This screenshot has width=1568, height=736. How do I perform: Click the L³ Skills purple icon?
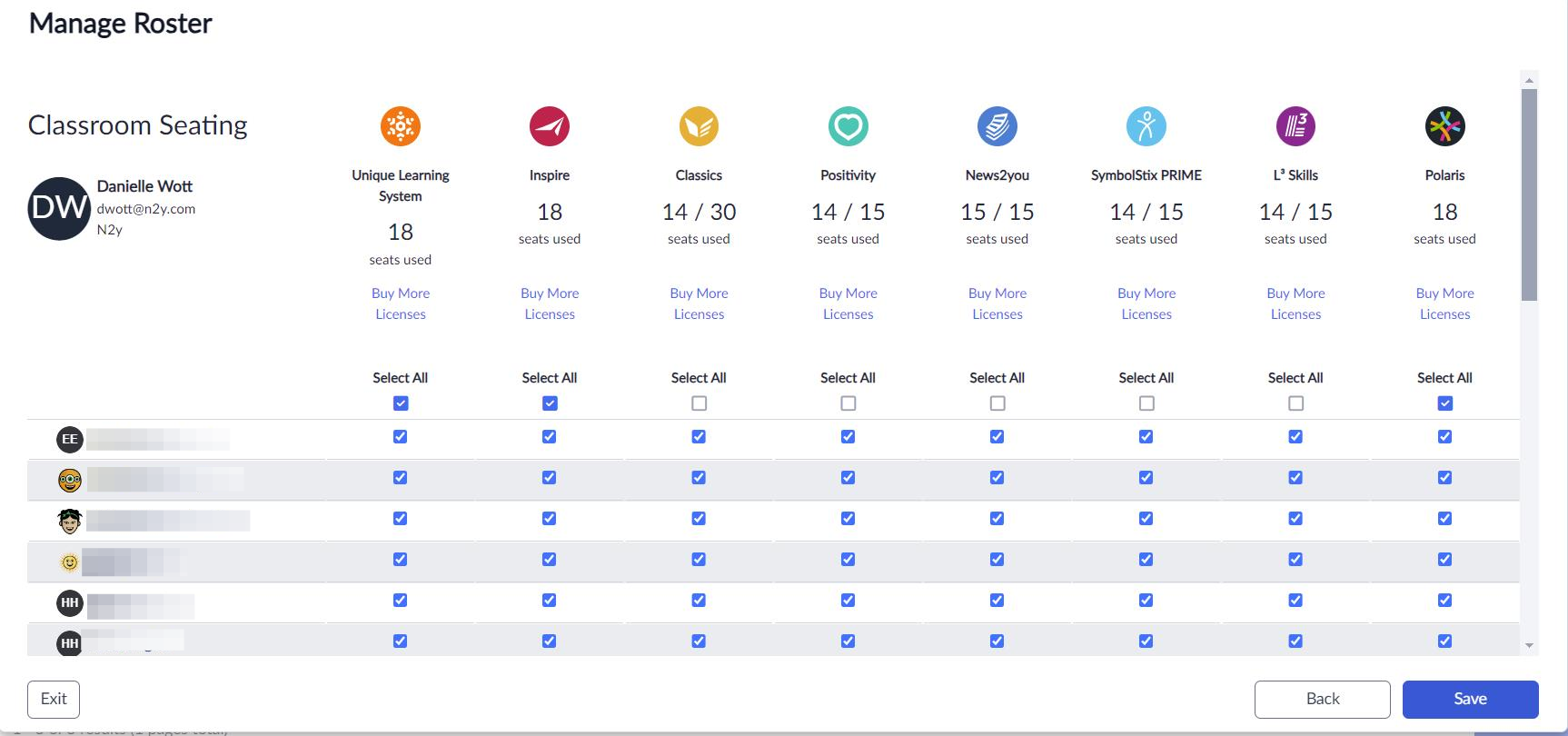pyautogui.click(x=1295, y=126)
